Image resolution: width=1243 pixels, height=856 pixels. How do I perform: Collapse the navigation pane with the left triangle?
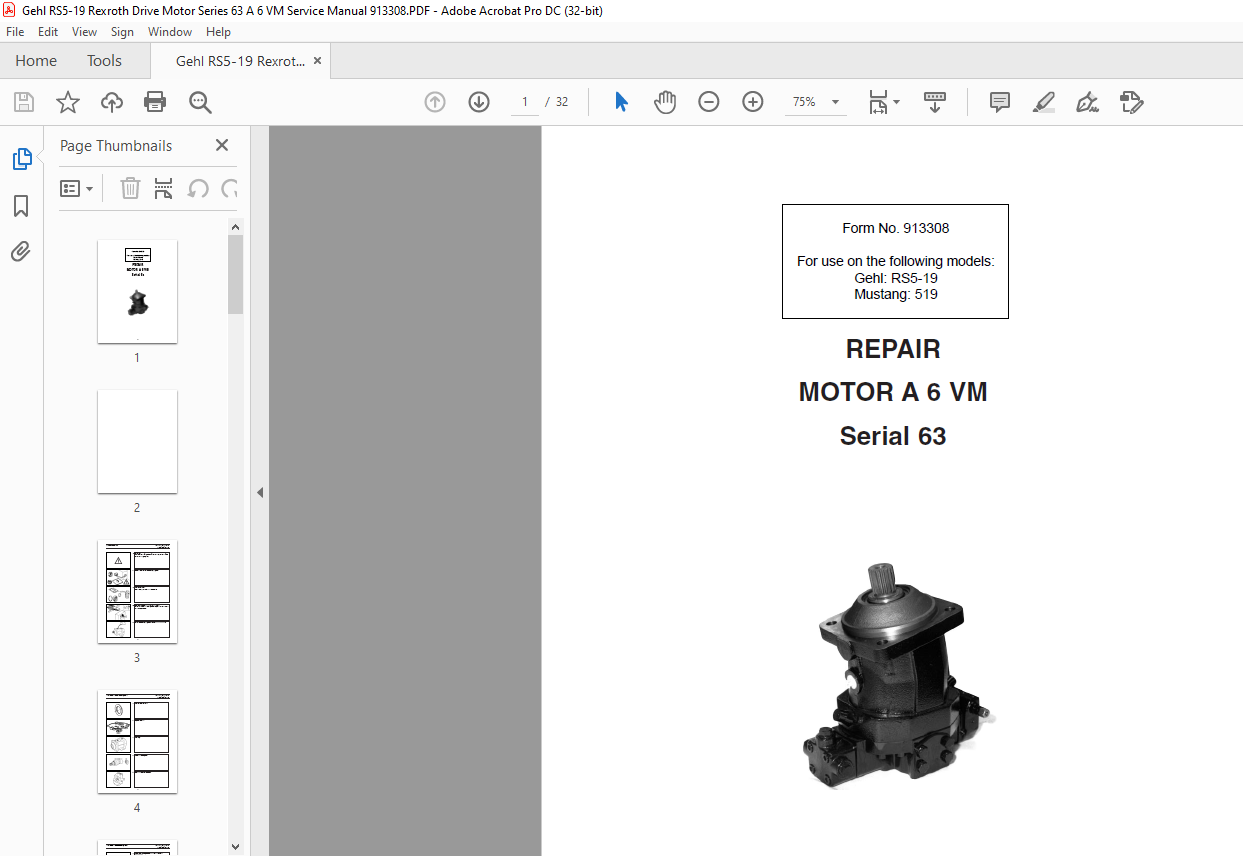point(260,492)
